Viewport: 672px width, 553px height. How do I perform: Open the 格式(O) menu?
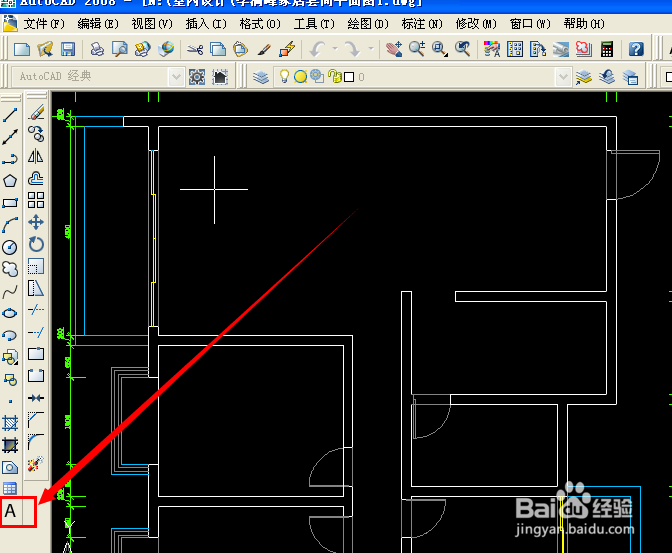pyautogui.click(x=260, y=24)
